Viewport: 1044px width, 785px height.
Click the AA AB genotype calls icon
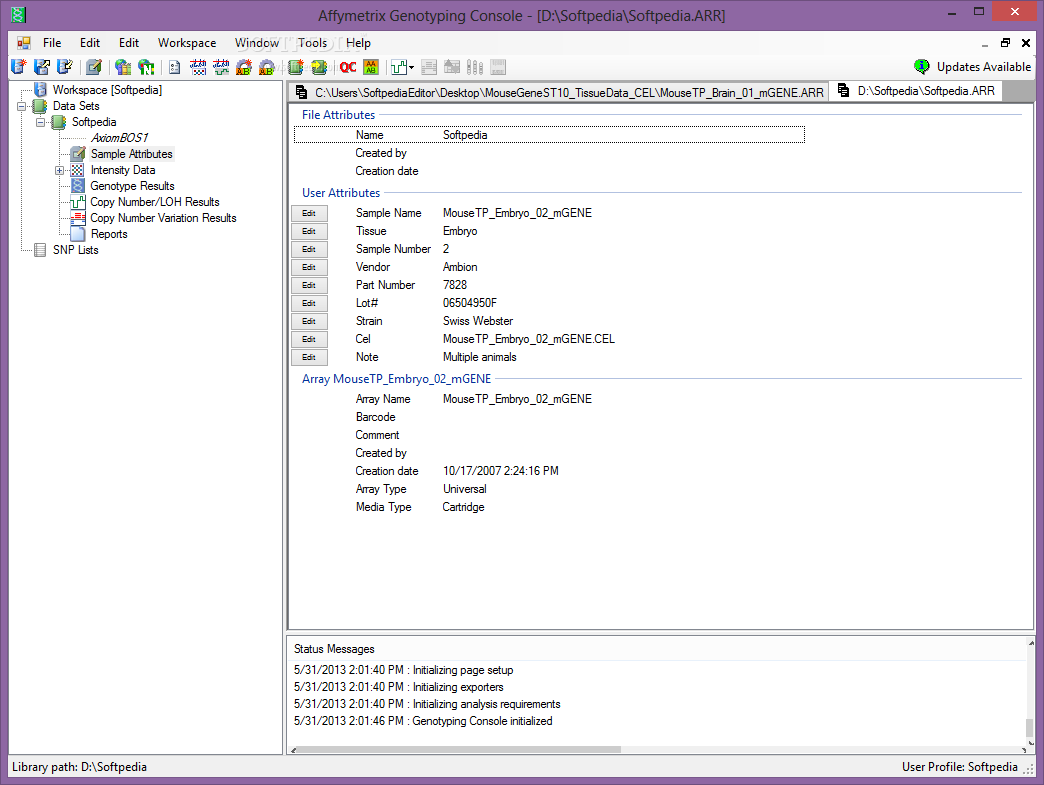(x=371, y=67)
